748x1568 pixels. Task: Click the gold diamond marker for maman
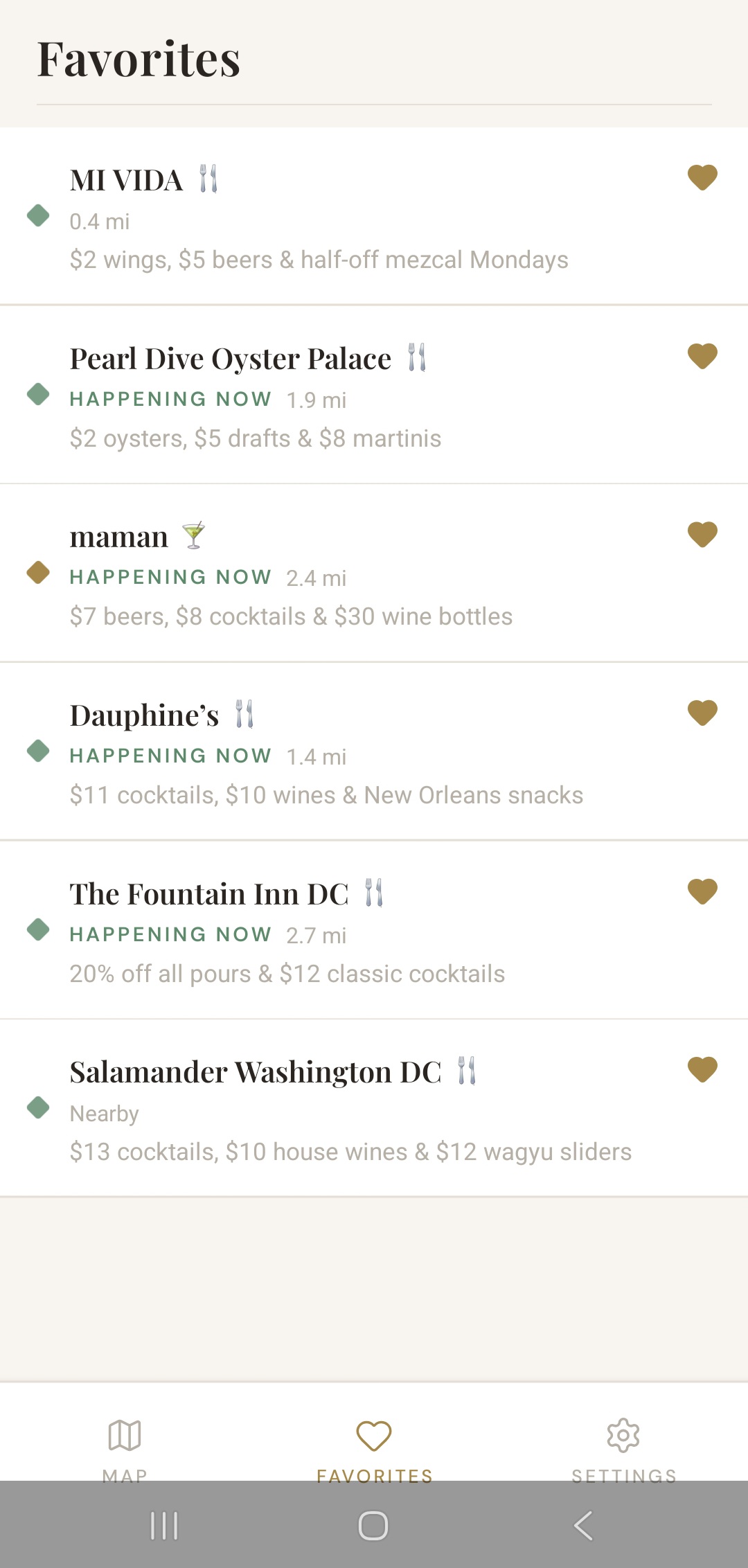pyautogui.click(x=38, y=572)
